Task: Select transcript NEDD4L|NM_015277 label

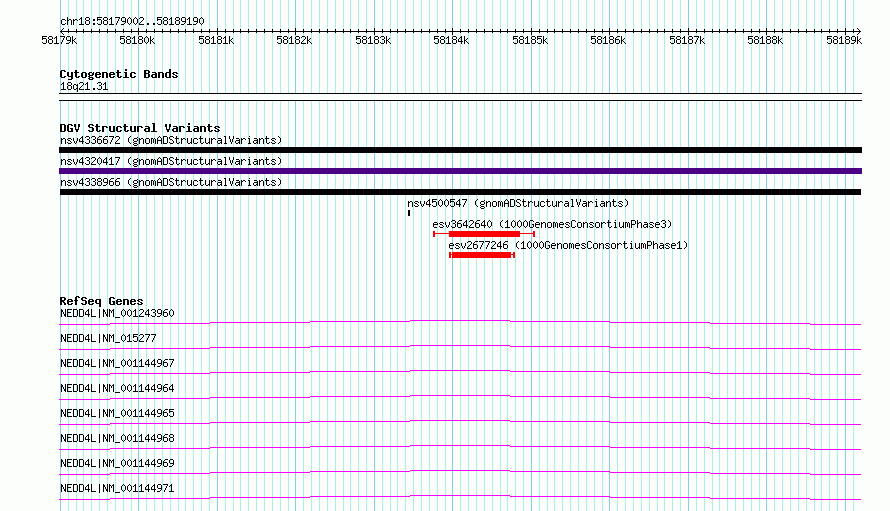Action: [108, 338]
